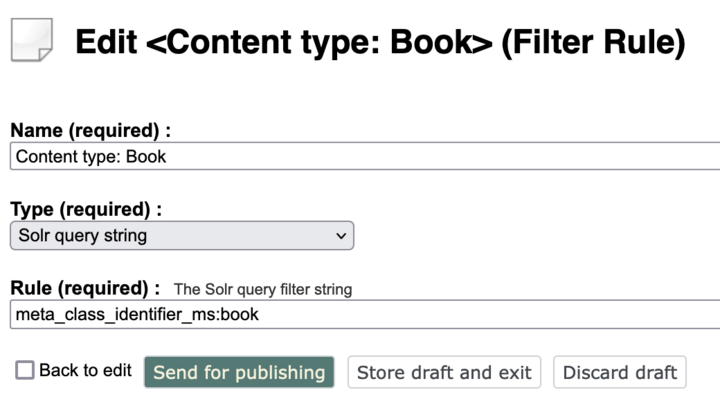The height and width of the screenshot is (408, 720).
Task: Click Store draft and exit button
Action: [444, 372]
